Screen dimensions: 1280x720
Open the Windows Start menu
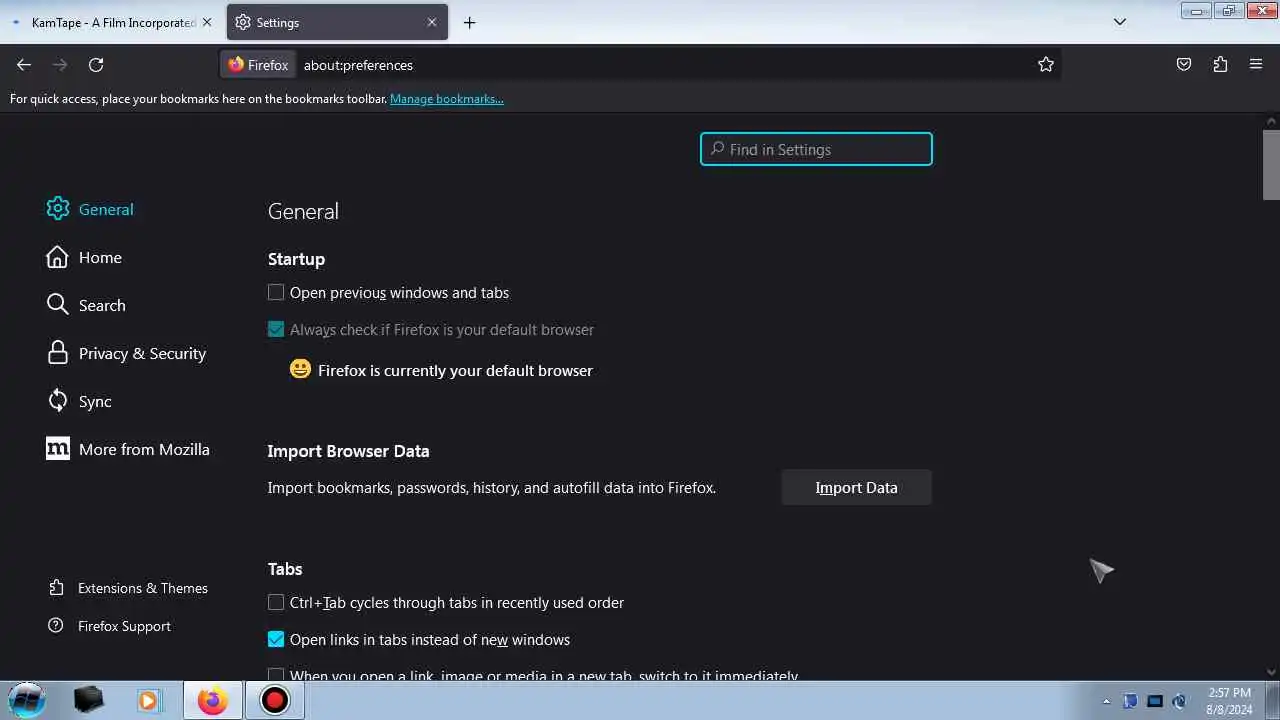pyautogui.click(x=26, y=700)
